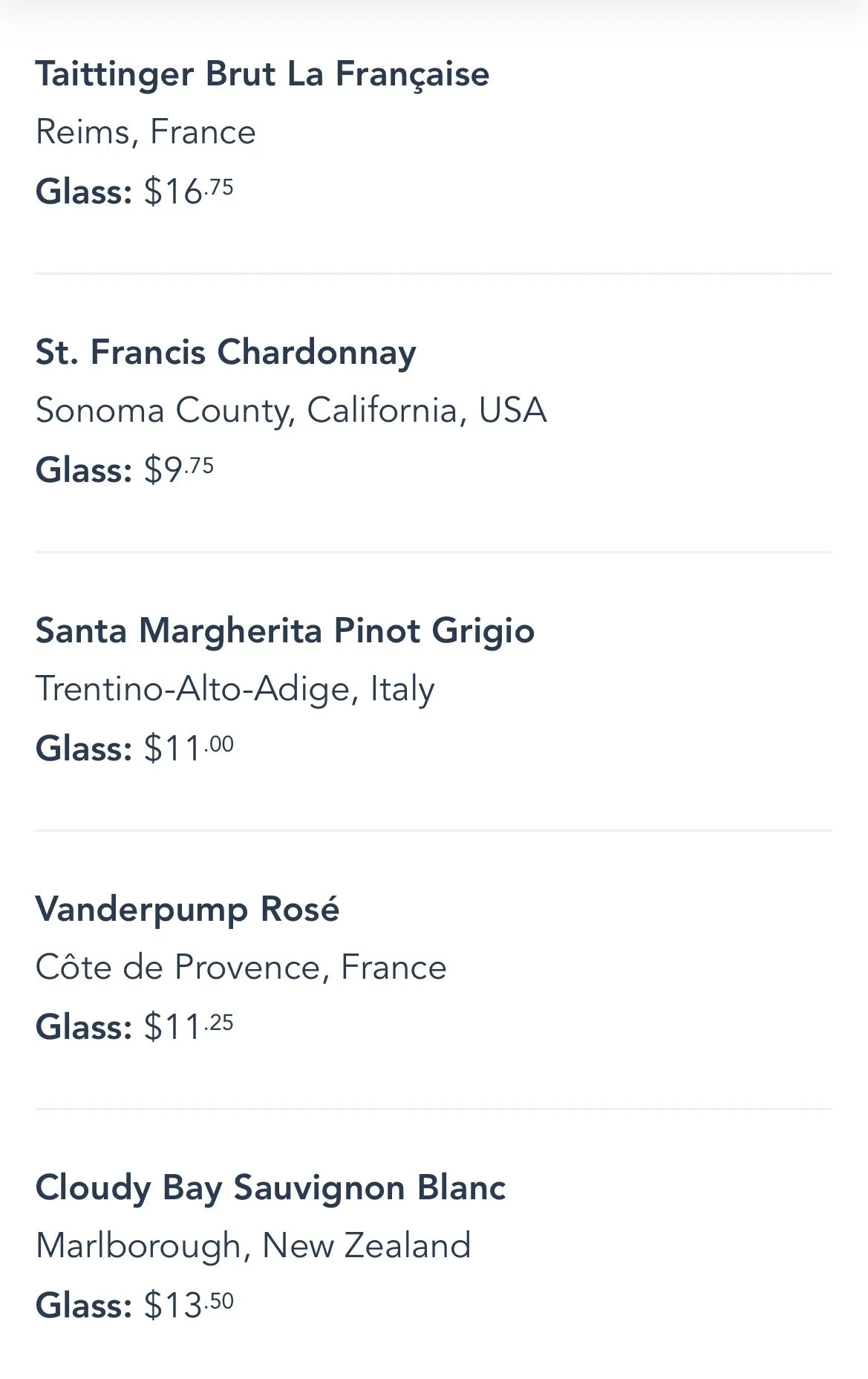Viewport: 868px width, 1379px height.
Task: Click the Glass label under Santa Margherita
Action: pos(84,749)
